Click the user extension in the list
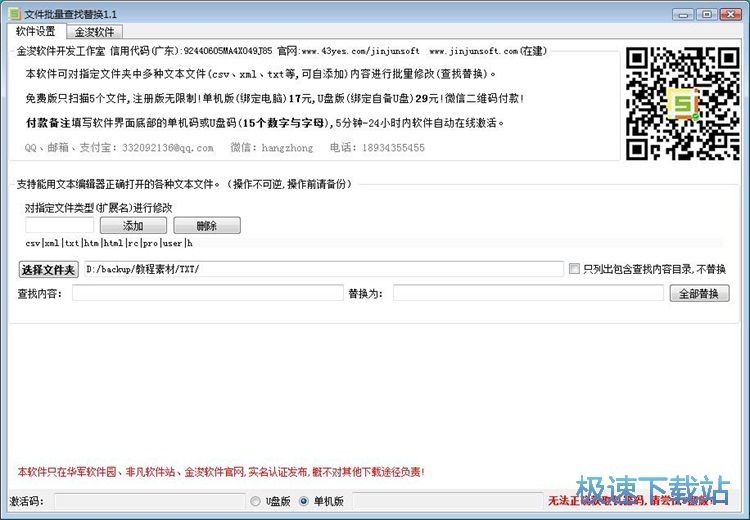This screenshot has width=750, height=520. pyautogui.click(x=172, y=243)
